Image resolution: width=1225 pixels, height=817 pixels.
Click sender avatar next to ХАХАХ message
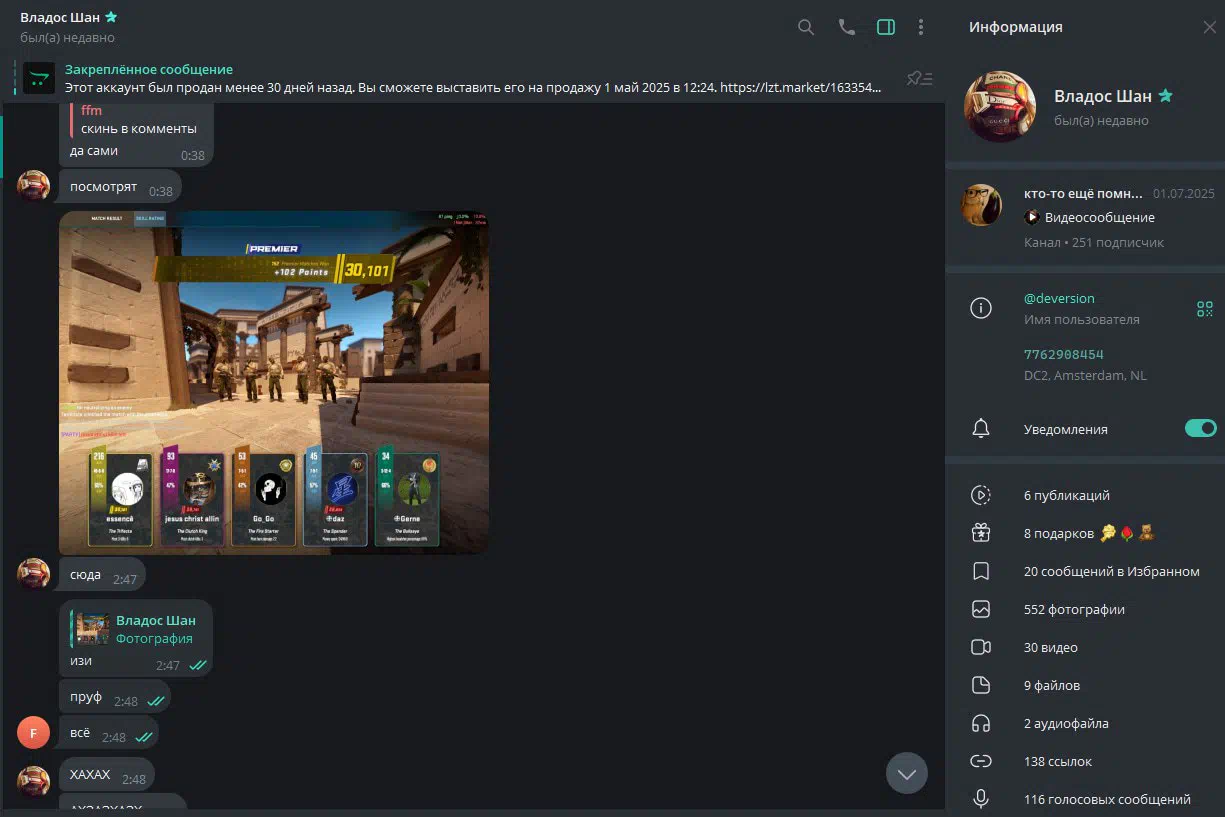(x=34, y=782)
